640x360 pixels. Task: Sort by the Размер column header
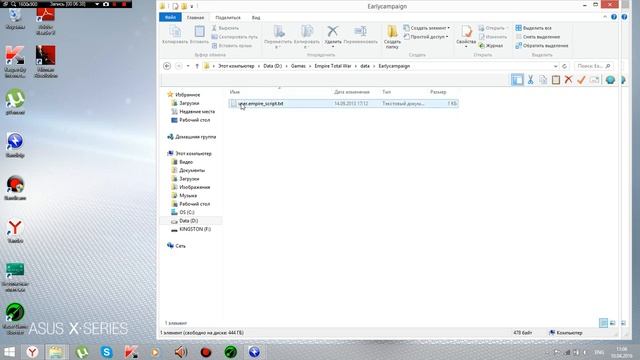coord(438,92)
